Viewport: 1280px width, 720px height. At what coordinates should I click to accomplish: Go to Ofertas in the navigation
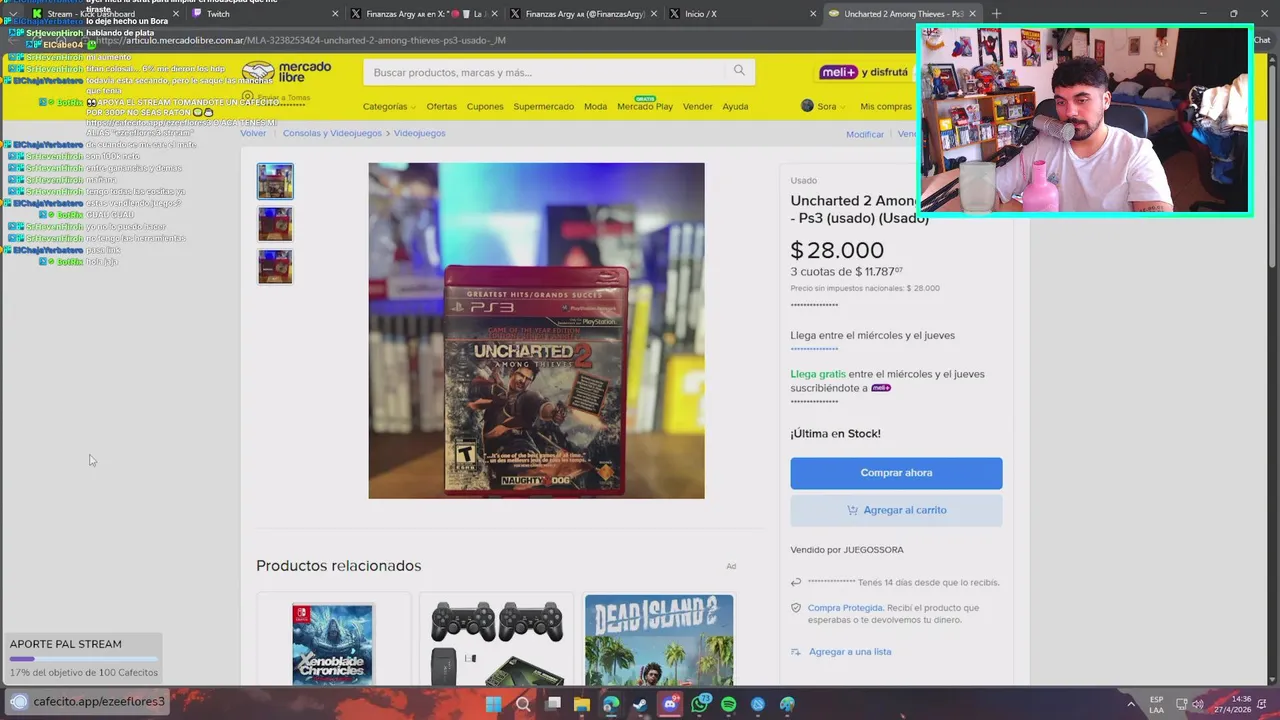pos(441,106)
